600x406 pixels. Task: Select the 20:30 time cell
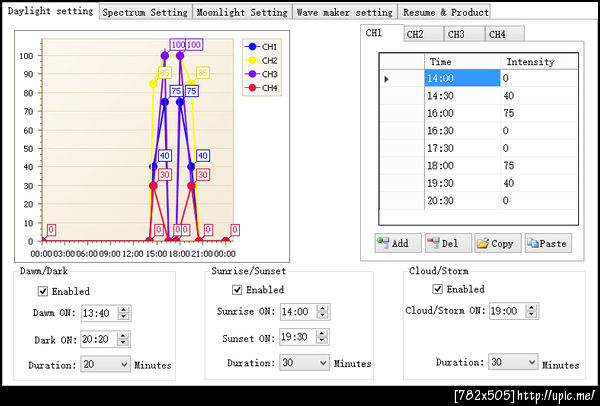point(462,201)
